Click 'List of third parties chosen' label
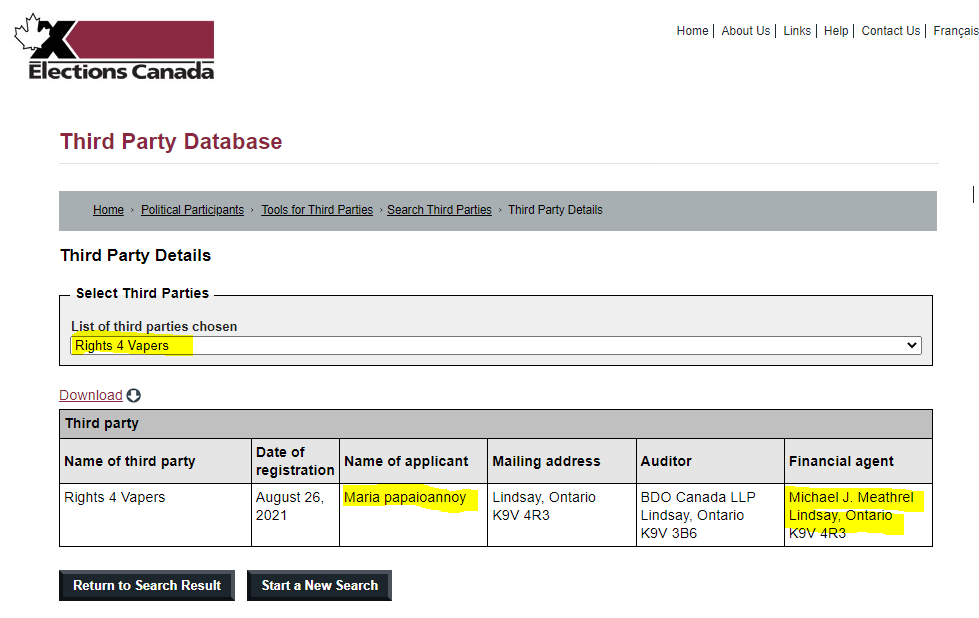 coord(154,326)
